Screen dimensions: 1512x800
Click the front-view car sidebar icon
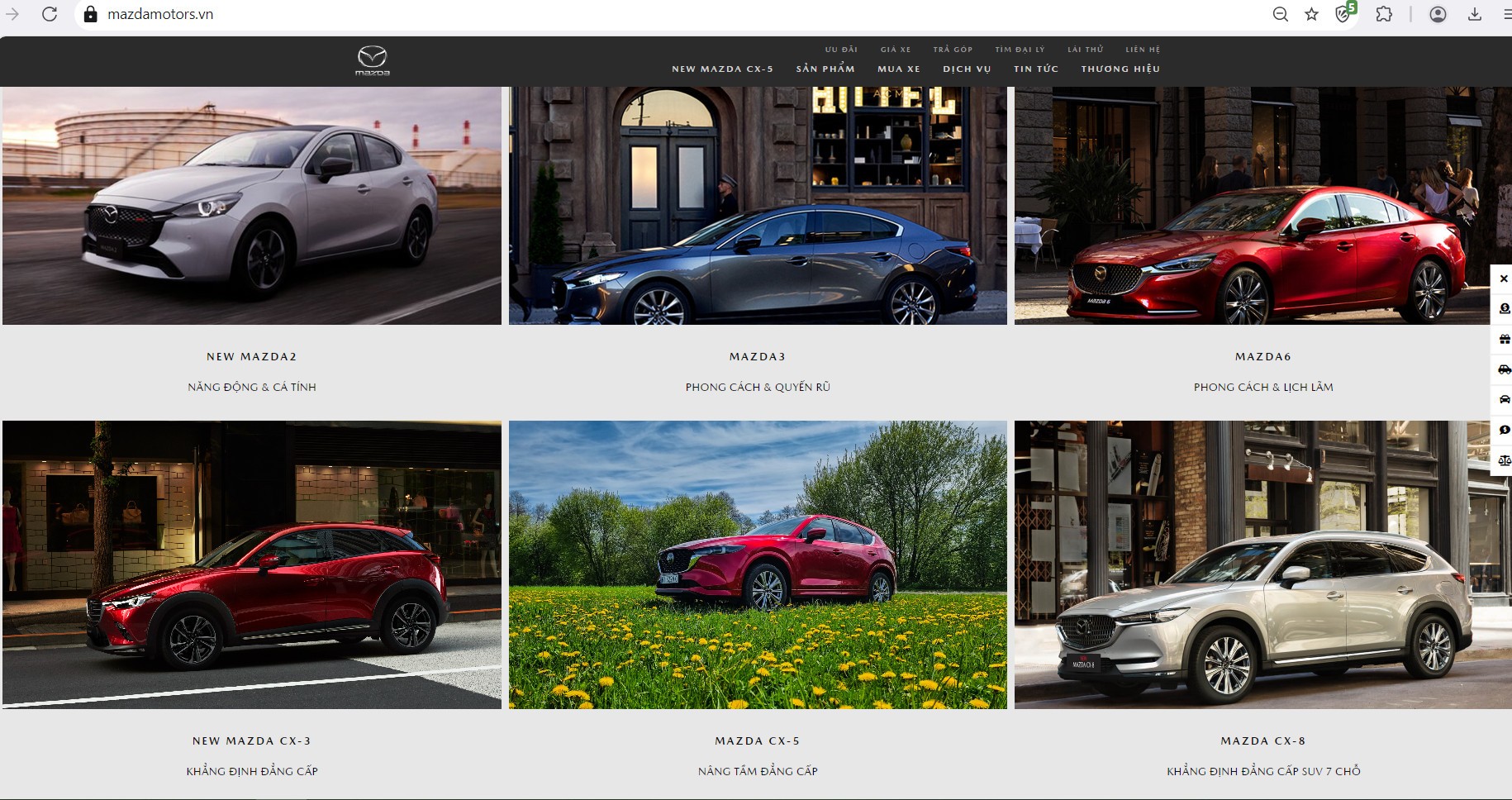pos(1504,400)
